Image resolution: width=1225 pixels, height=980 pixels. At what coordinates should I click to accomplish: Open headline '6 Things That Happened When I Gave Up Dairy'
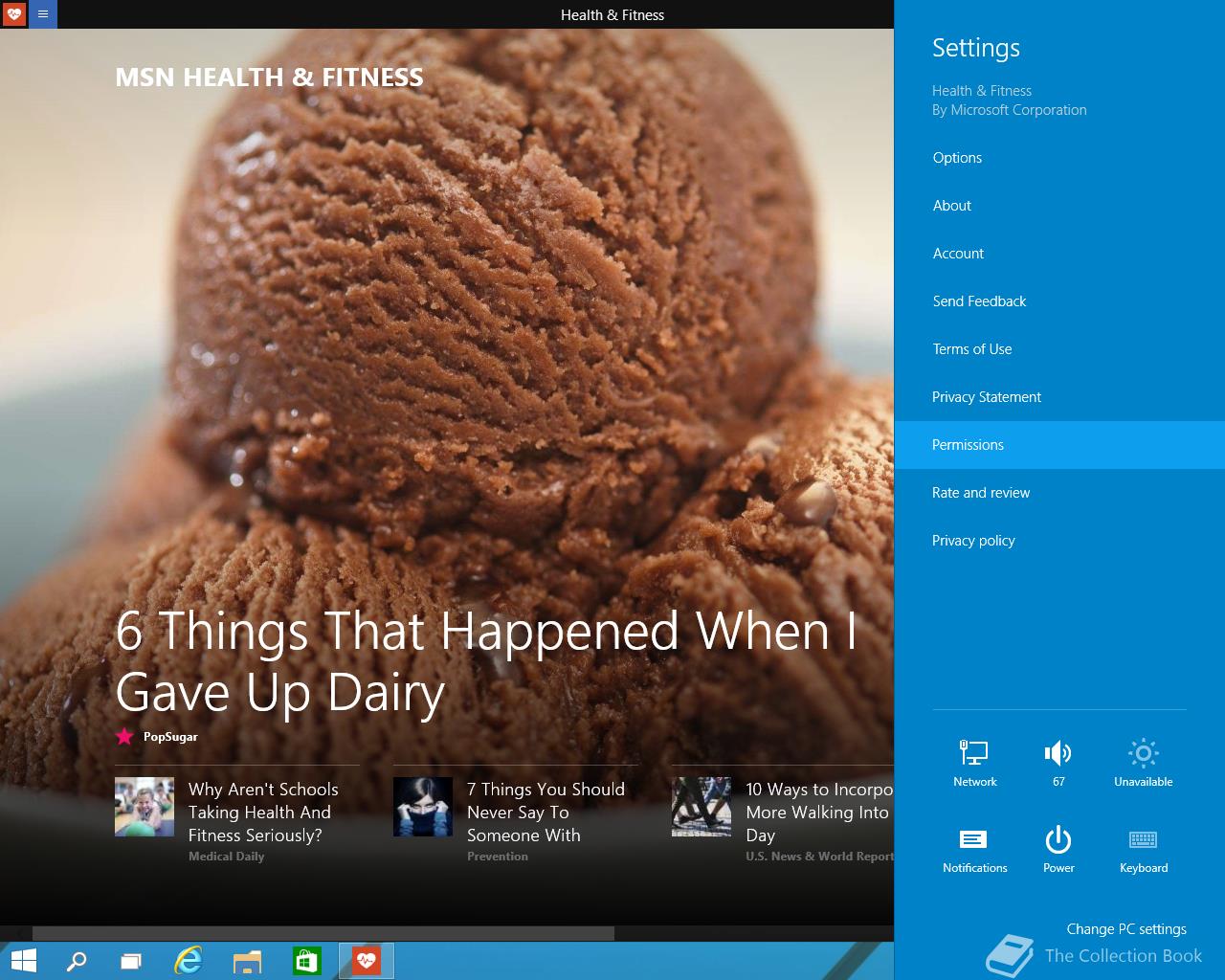tap(486, 660)
